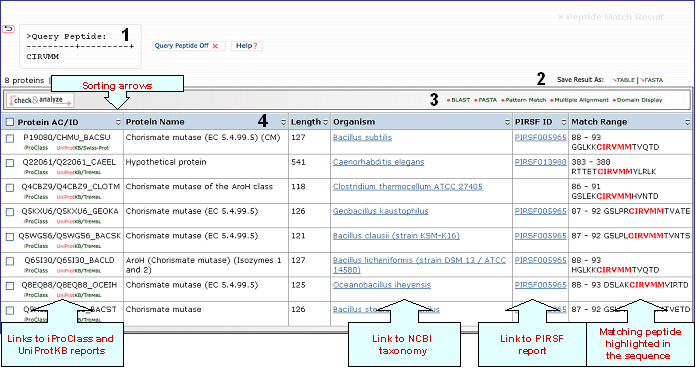Open iProClass report for Q22061
The image size is (696, 368).
click(x=36, y=172)
